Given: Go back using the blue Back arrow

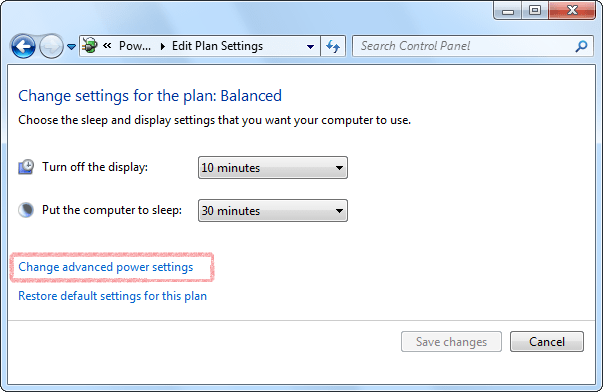Looking at the screenshot, I should point(23,46).
